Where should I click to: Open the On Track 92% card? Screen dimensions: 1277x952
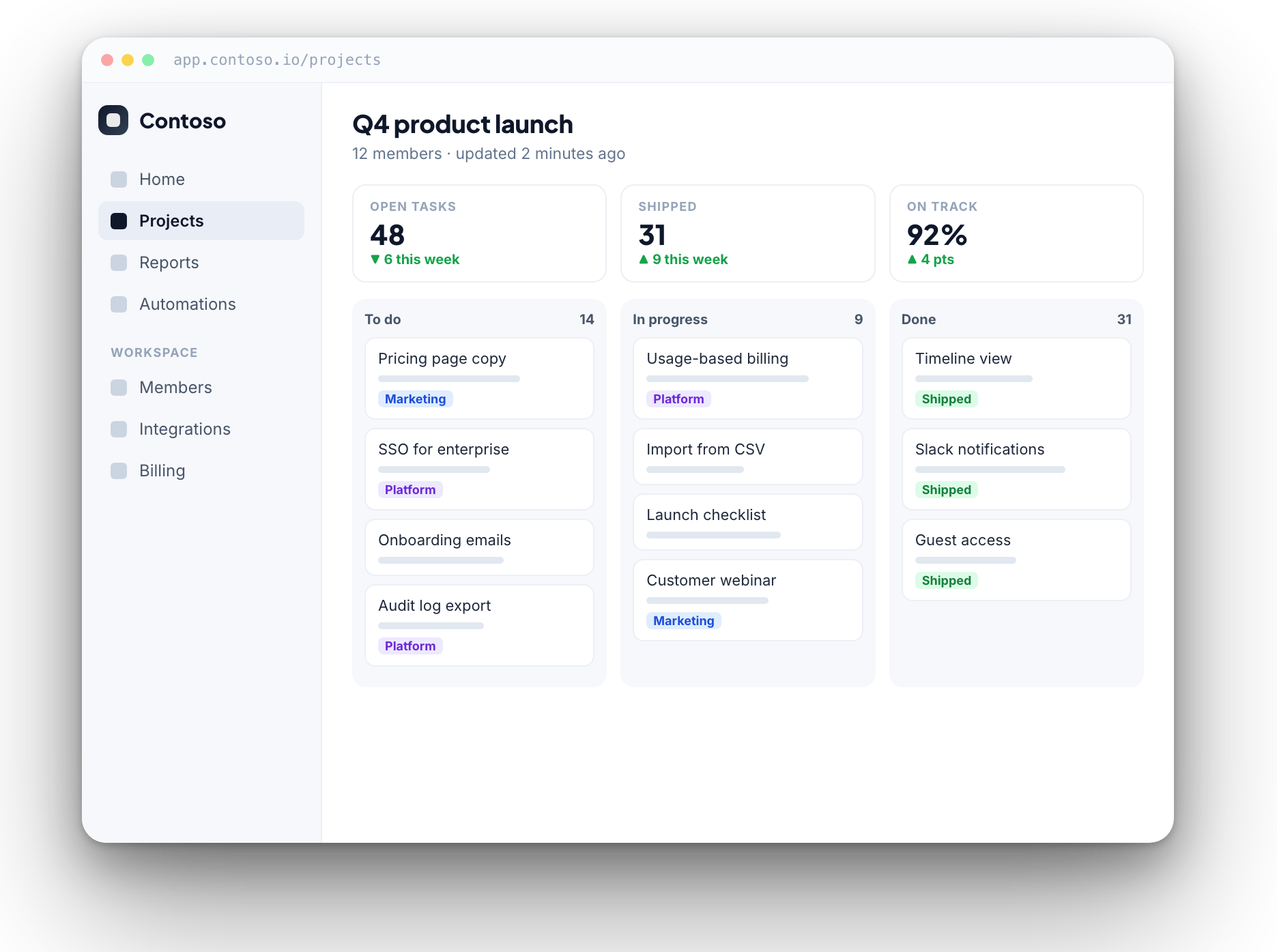click(x=1016, y=233)
